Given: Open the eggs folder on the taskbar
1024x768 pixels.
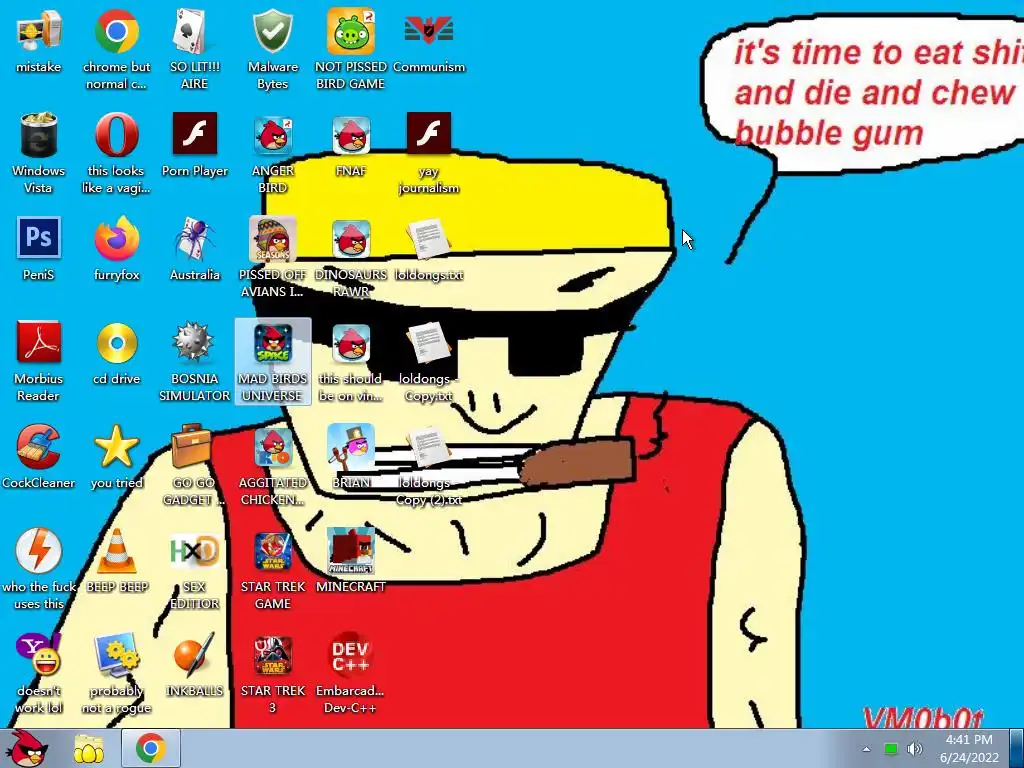Looking at the screenshot, I should click(89, 749).
